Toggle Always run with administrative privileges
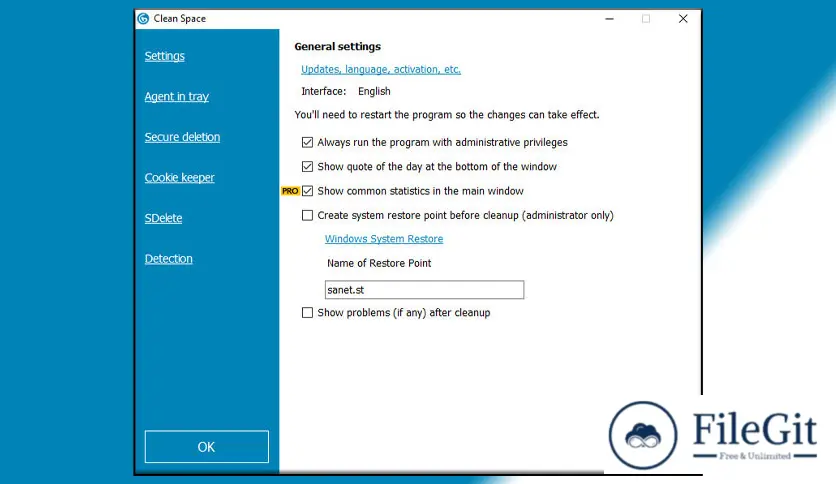Screen dimensions: 836x484 pos(307,142)
